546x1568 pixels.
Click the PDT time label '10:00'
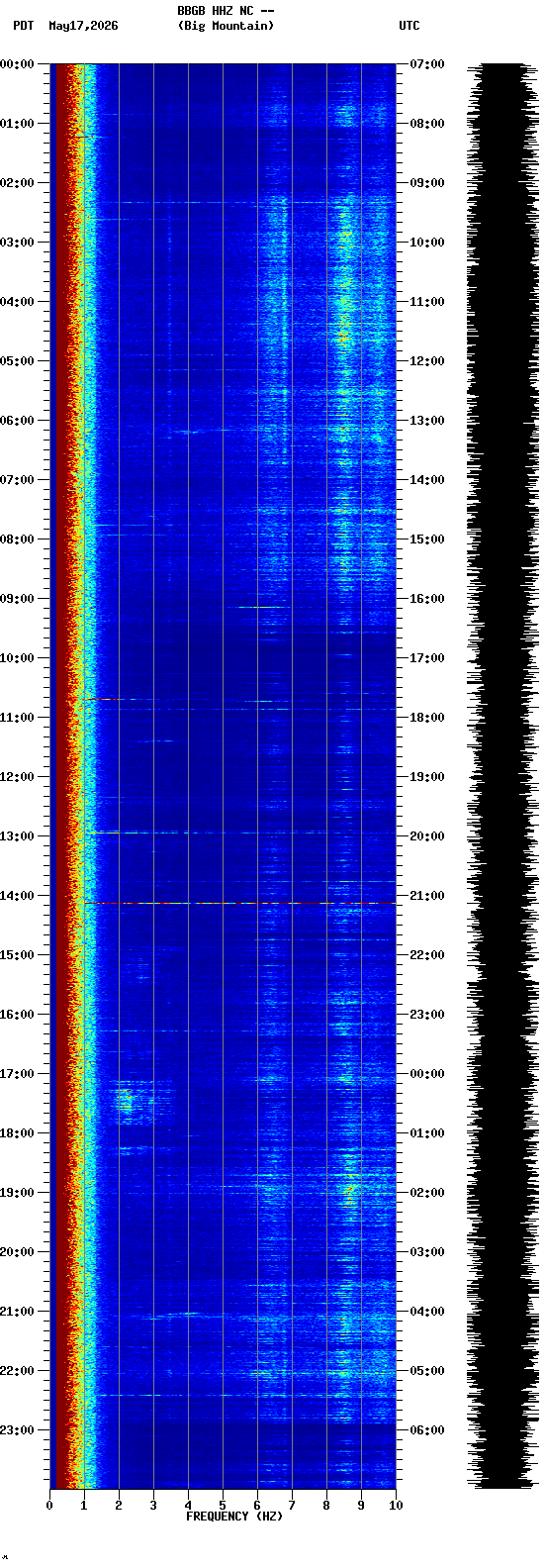click(x=17, y=658)
